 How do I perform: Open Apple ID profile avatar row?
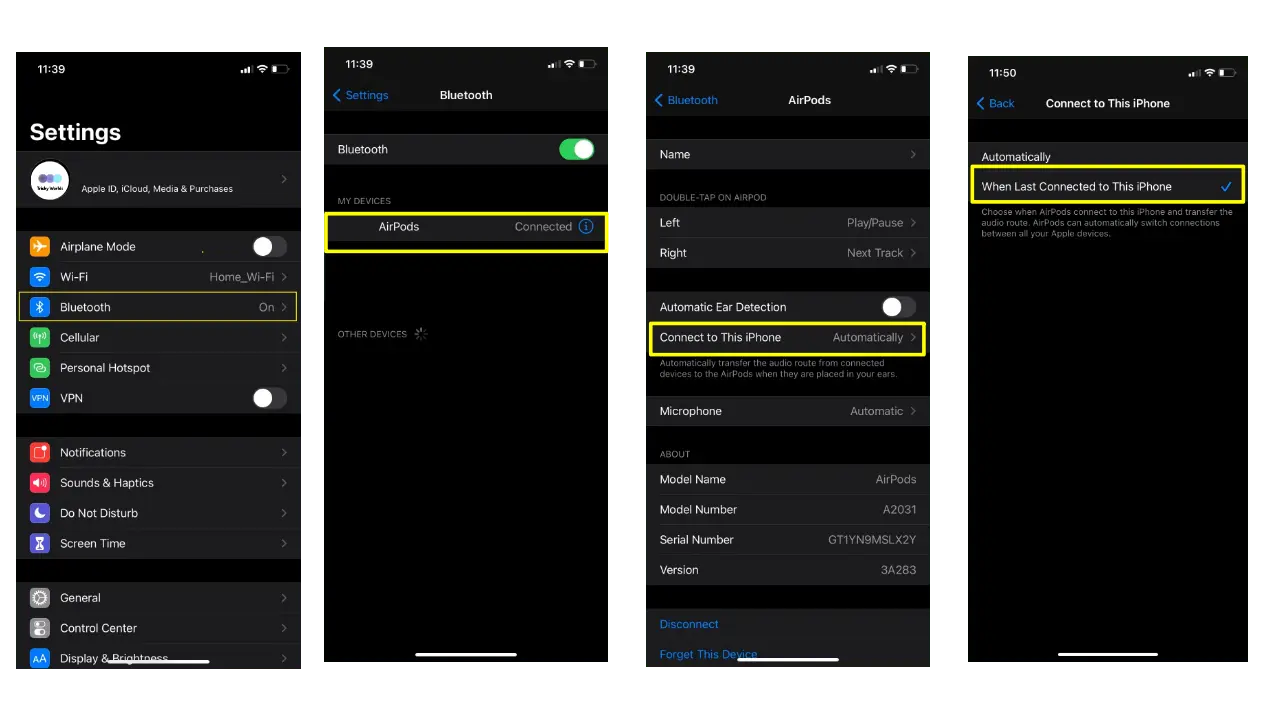(x=158, y=180)
